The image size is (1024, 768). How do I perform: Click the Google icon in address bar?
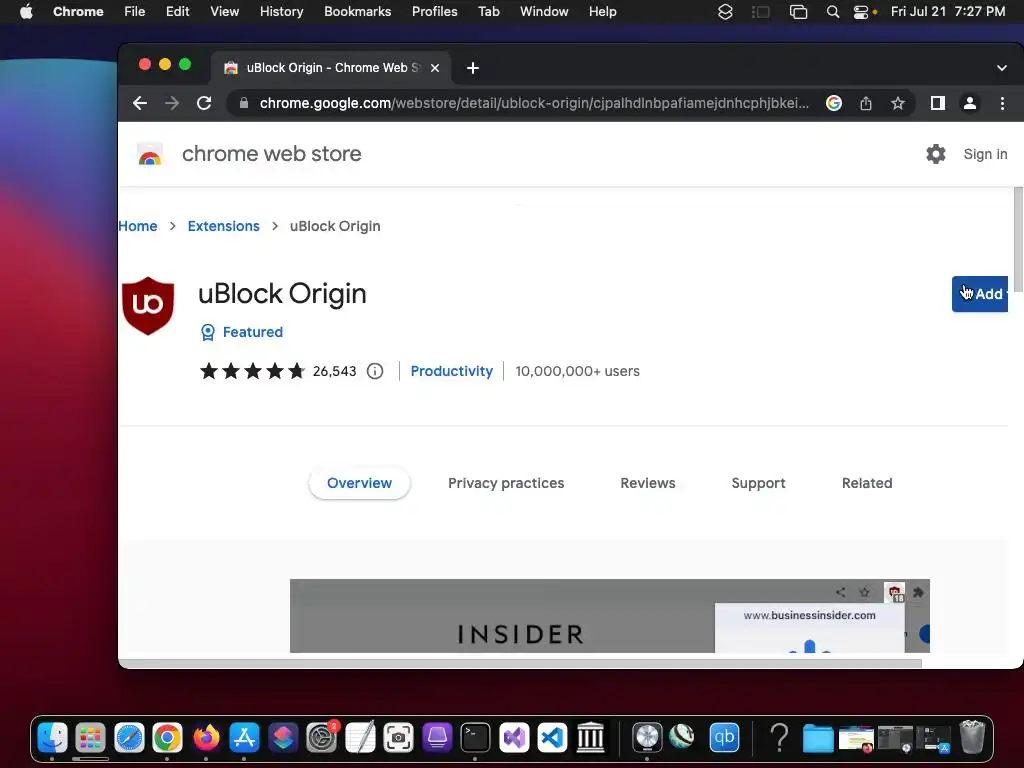click(833, 103)
